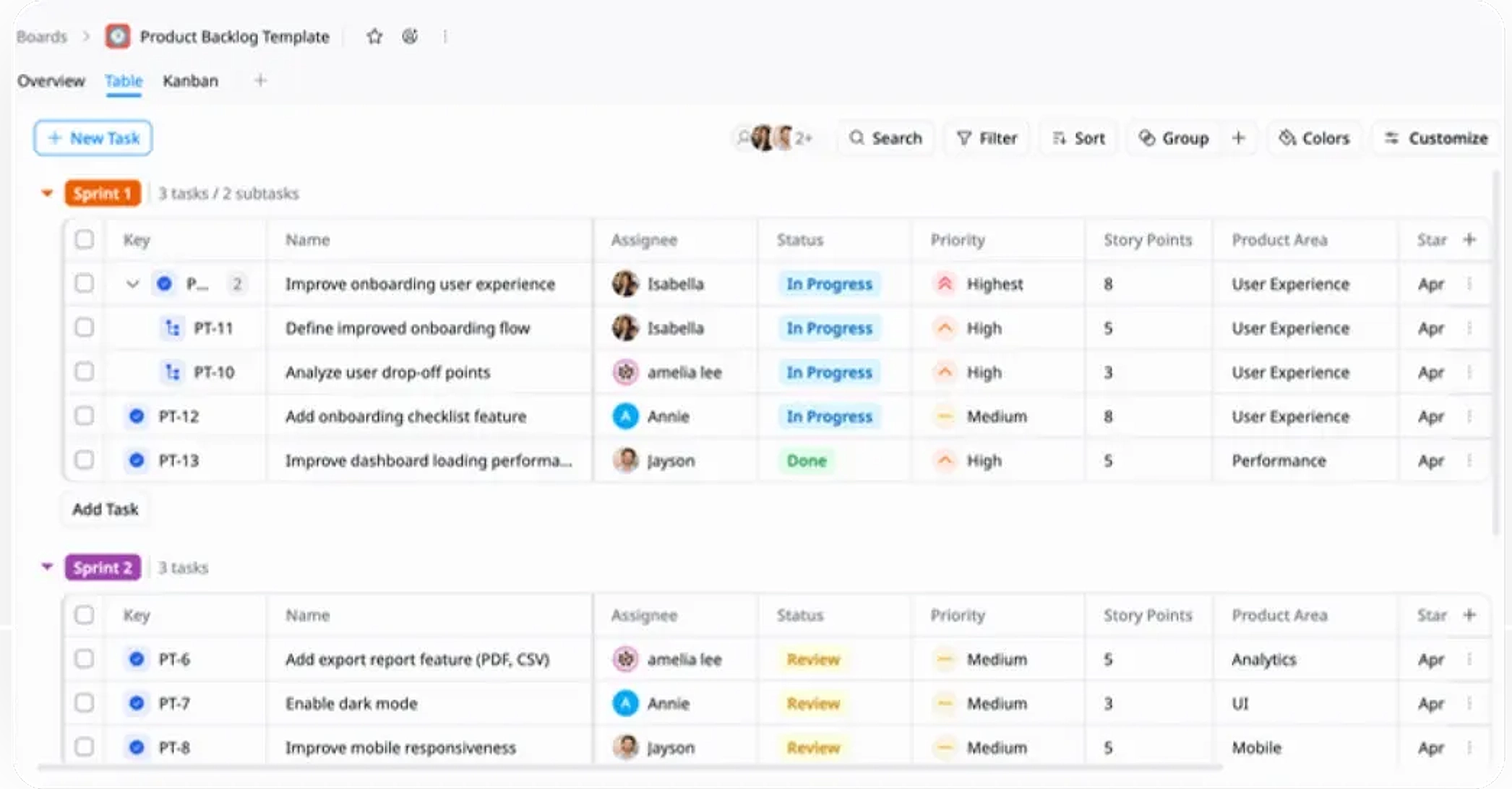Open the board's three-dot options menu
Screen dimensions: 1512x789
444,36
